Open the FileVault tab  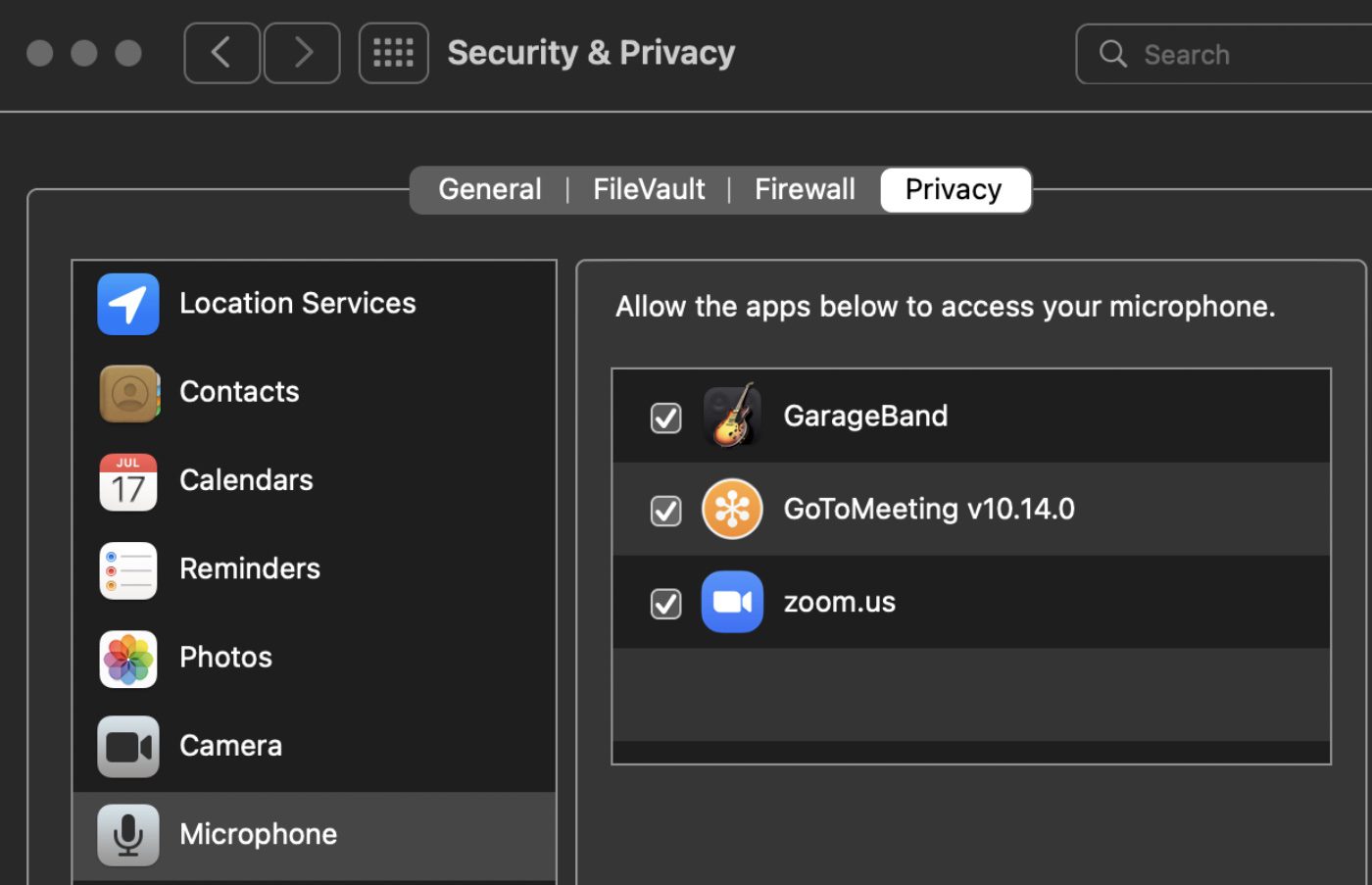pyautogui.click(x=649, y=189)
